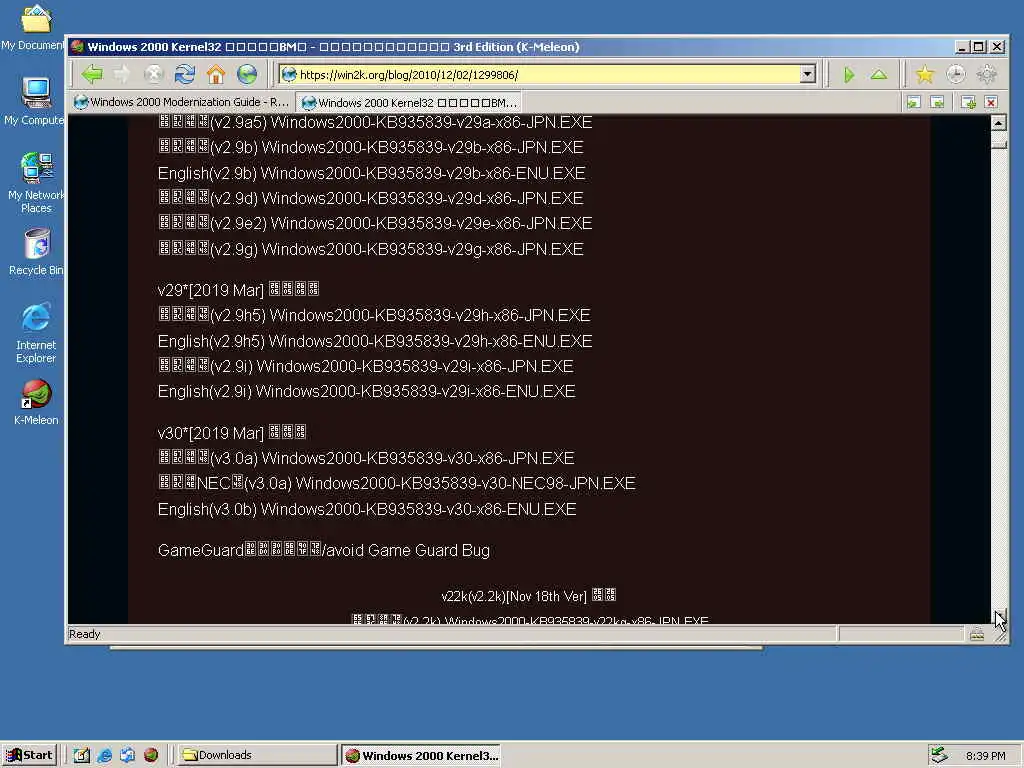Screen dimensions: 1024x768
Task: Click Windows2000-KB935839-v29g-x86-JPN.EXE link
Action: 423,249
